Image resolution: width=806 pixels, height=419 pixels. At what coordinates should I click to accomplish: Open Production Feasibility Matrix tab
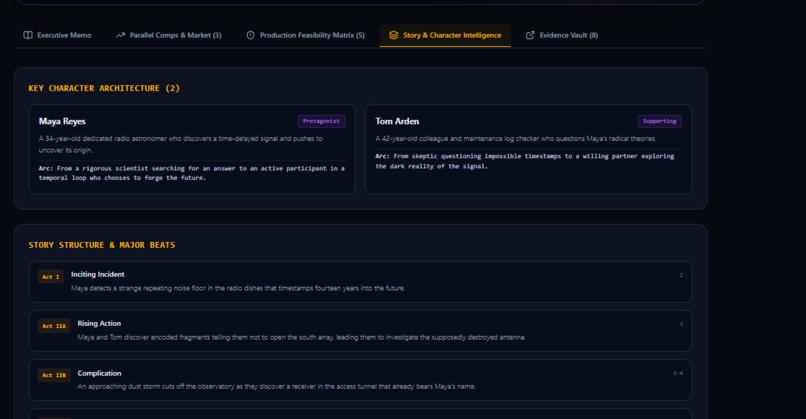tap(305, 35)
